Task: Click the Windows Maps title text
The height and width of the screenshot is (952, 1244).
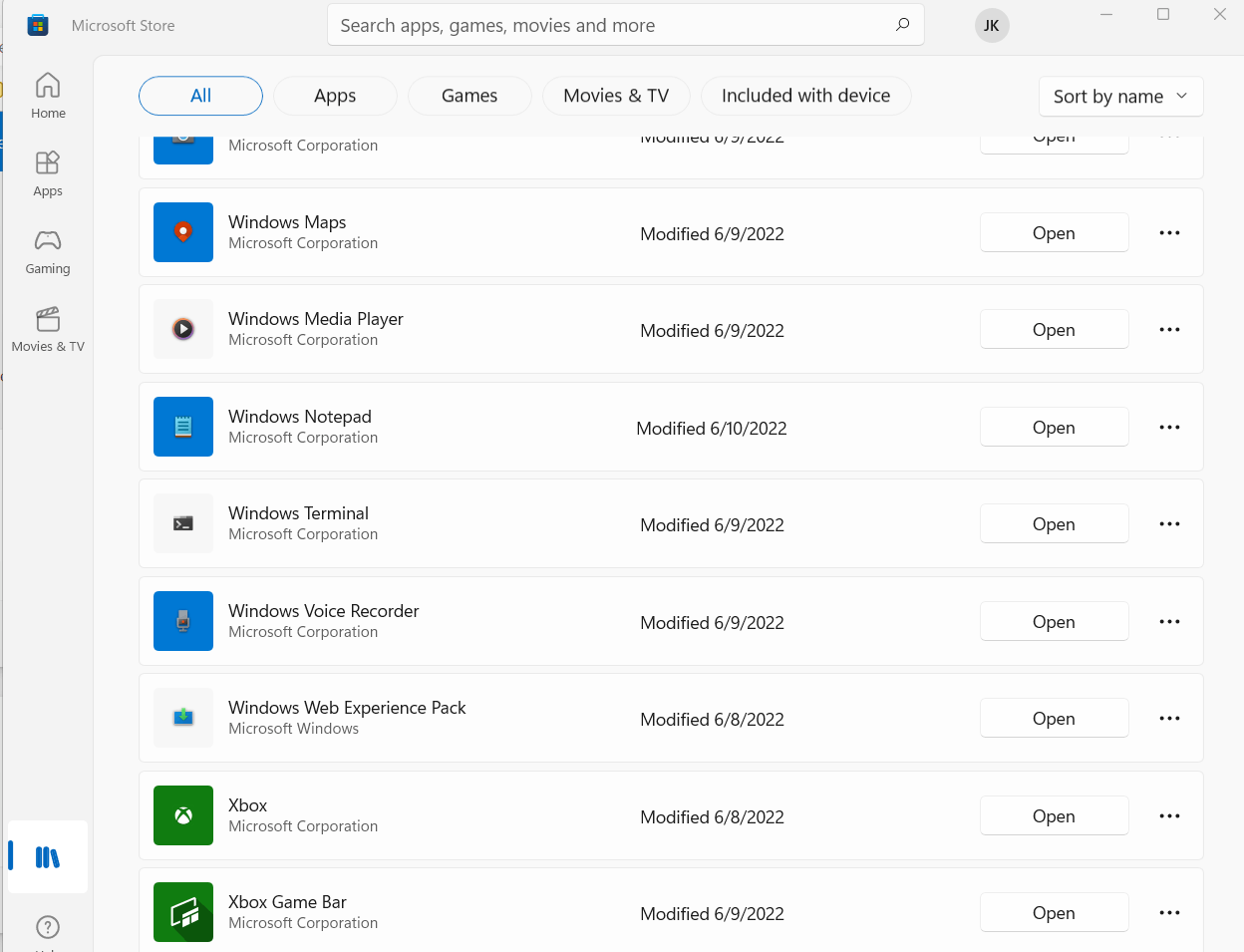Action: point(287,221)
